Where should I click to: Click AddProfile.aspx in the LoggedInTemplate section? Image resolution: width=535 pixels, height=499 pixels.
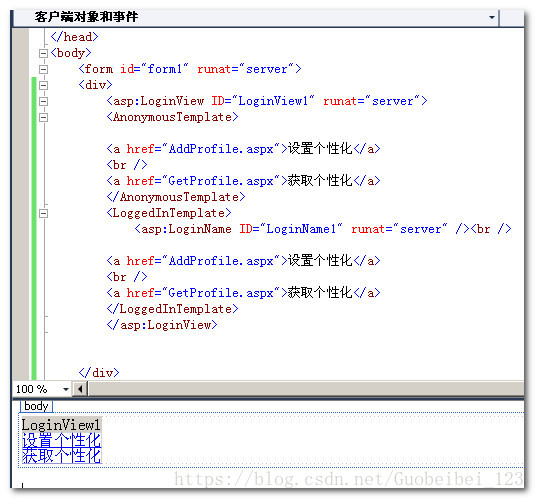(221, 261)
